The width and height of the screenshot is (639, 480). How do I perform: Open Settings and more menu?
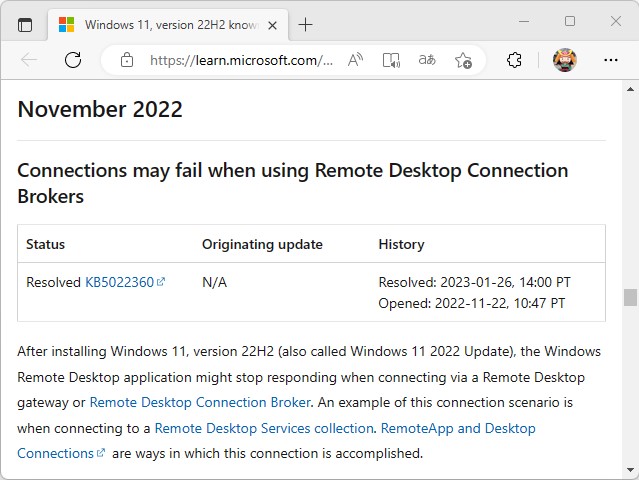(x=611, y=60)
